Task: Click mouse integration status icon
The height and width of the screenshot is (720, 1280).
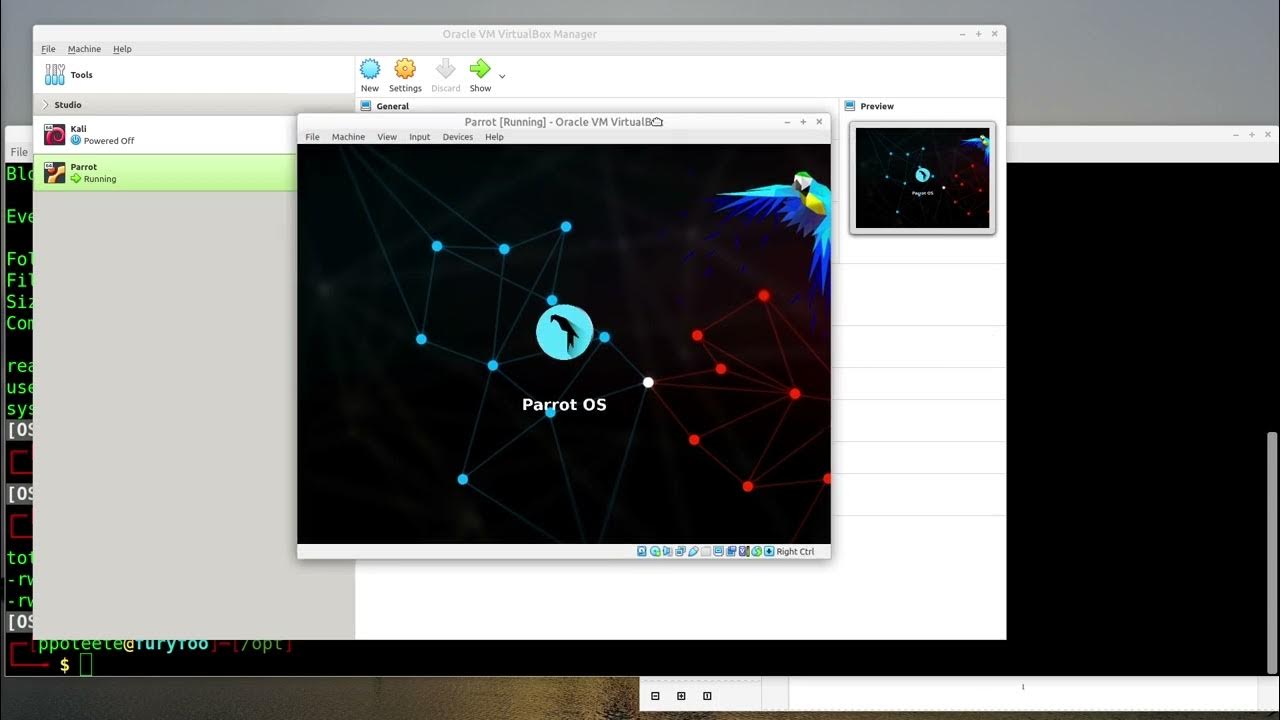Action: [x=756, y=551]
